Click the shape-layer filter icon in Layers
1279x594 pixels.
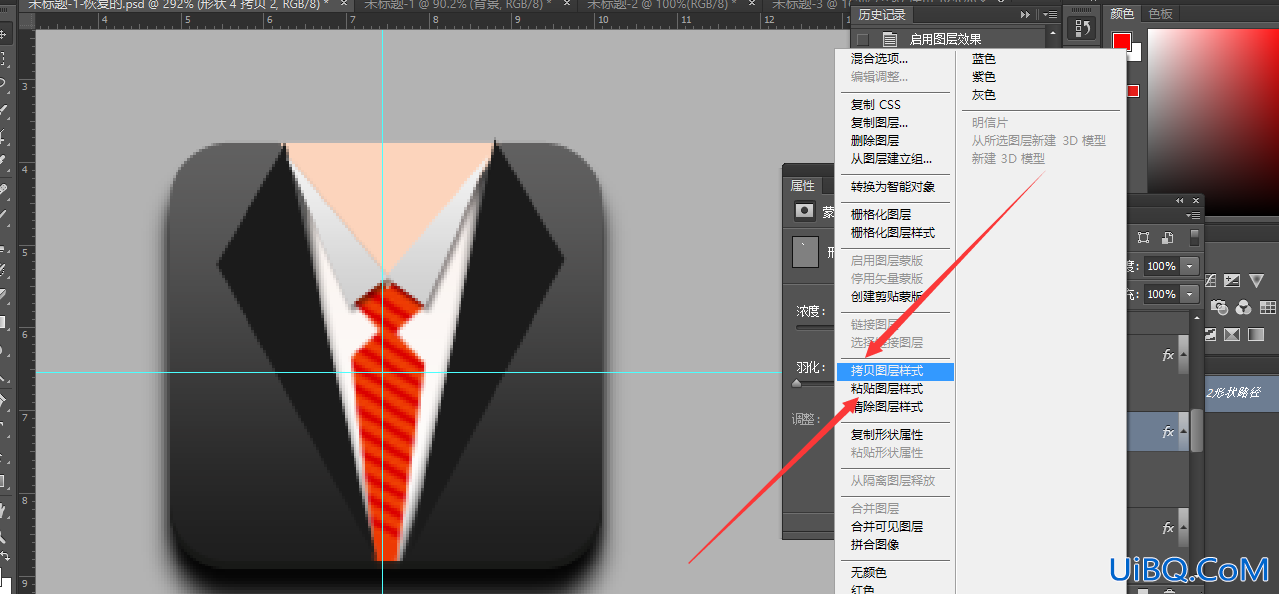1144,238
